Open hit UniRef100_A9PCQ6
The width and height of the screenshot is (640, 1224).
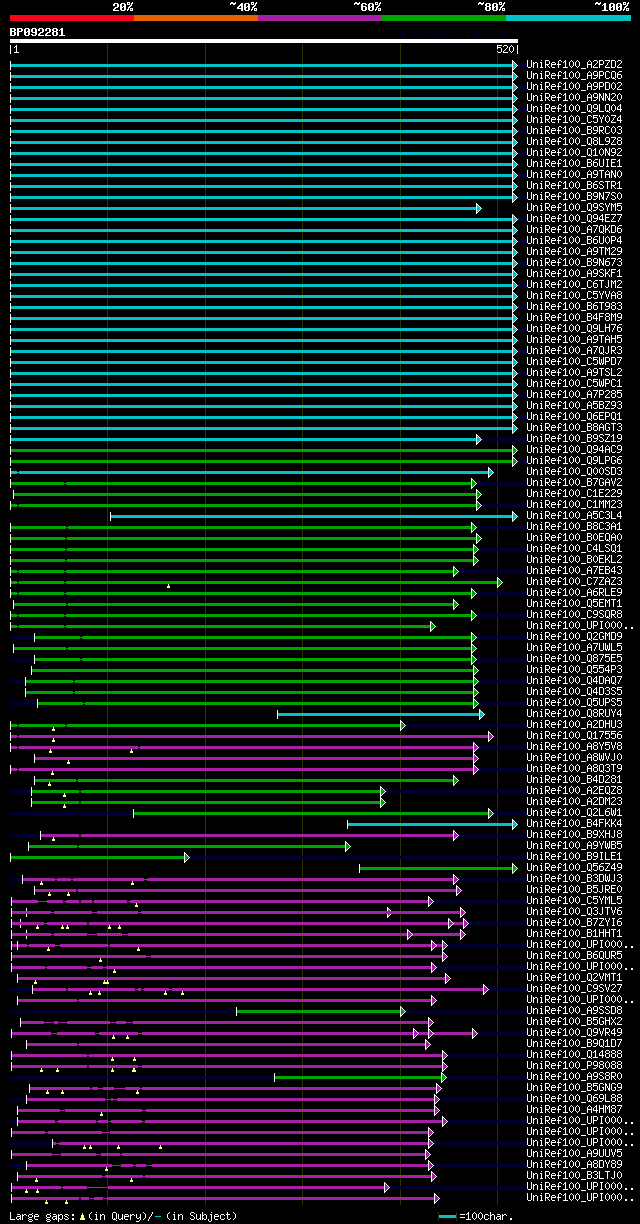(x=574, y=76)
